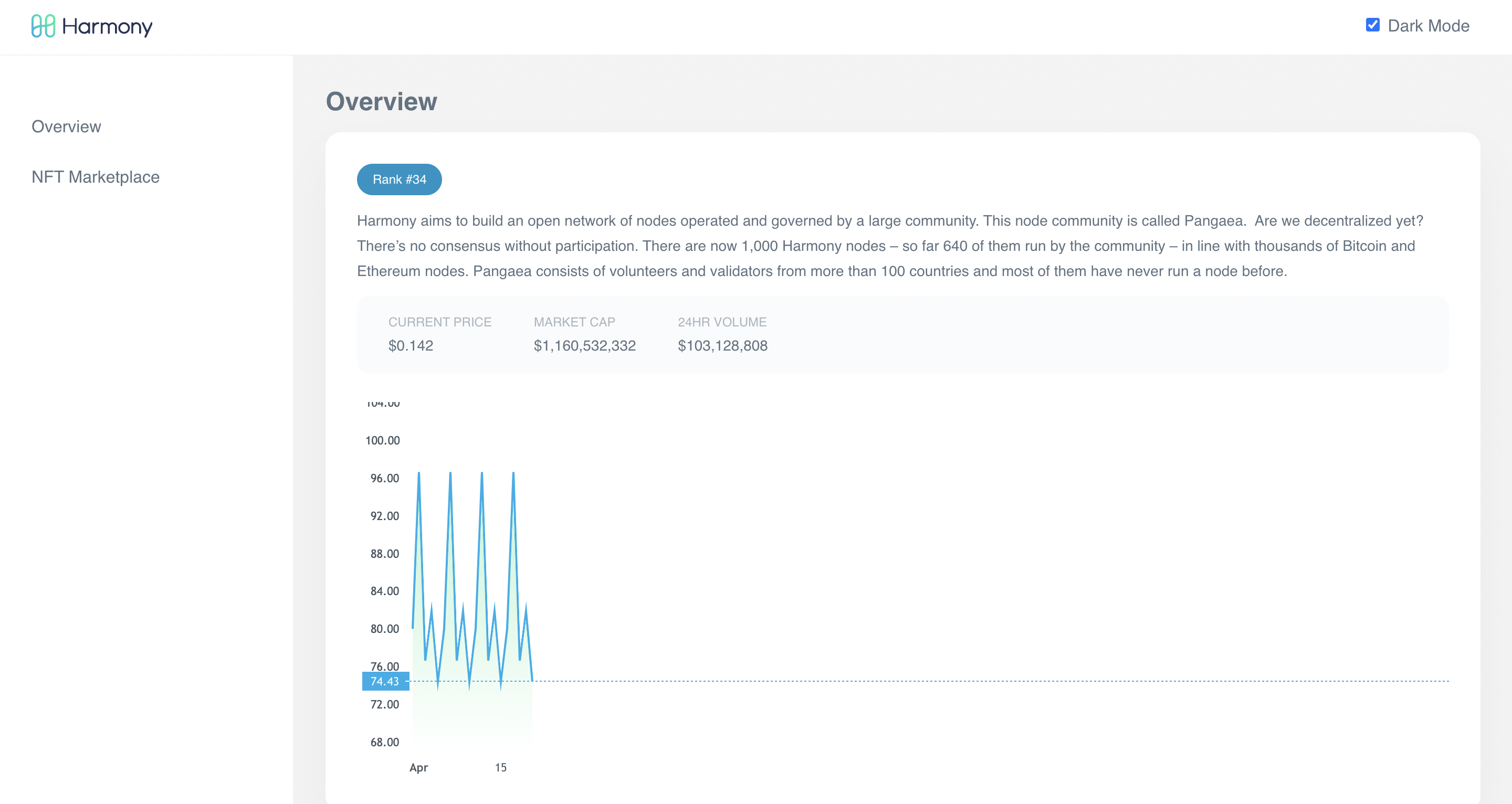
Task: Open NFT Marketplace in the sidebar
Action: [95, 177]
